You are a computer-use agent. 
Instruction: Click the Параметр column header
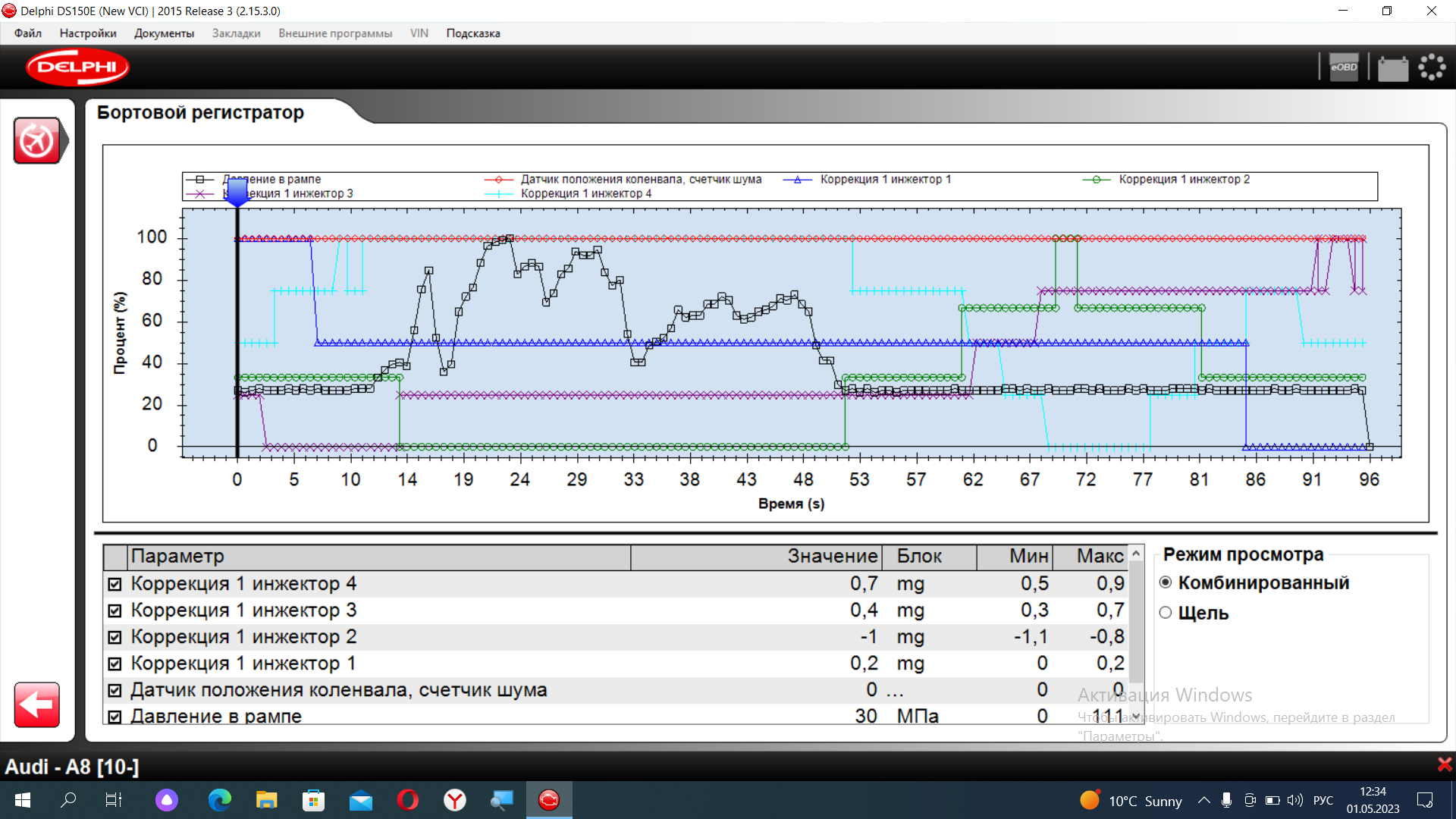(379, 557)
